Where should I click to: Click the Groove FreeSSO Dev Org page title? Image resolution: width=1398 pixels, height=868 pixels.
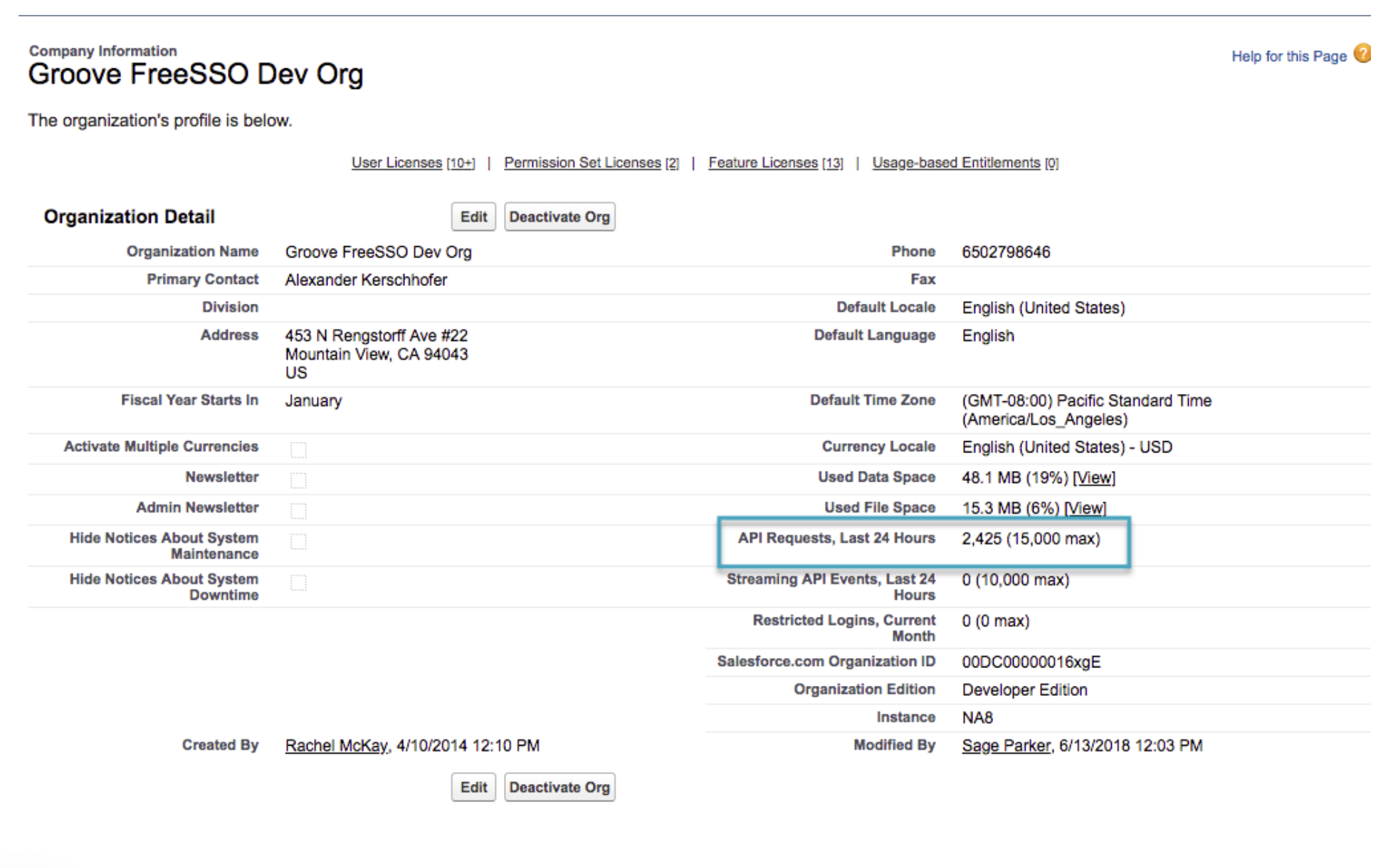196,75
